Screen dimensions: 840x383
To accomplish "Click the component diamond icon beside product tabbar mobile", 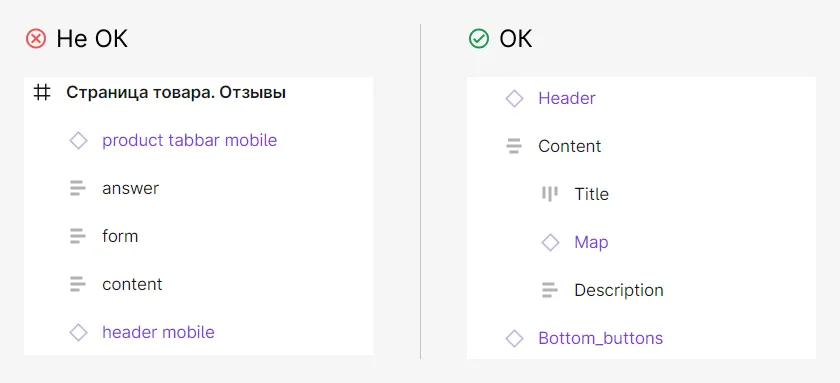I will click(78, 141).
